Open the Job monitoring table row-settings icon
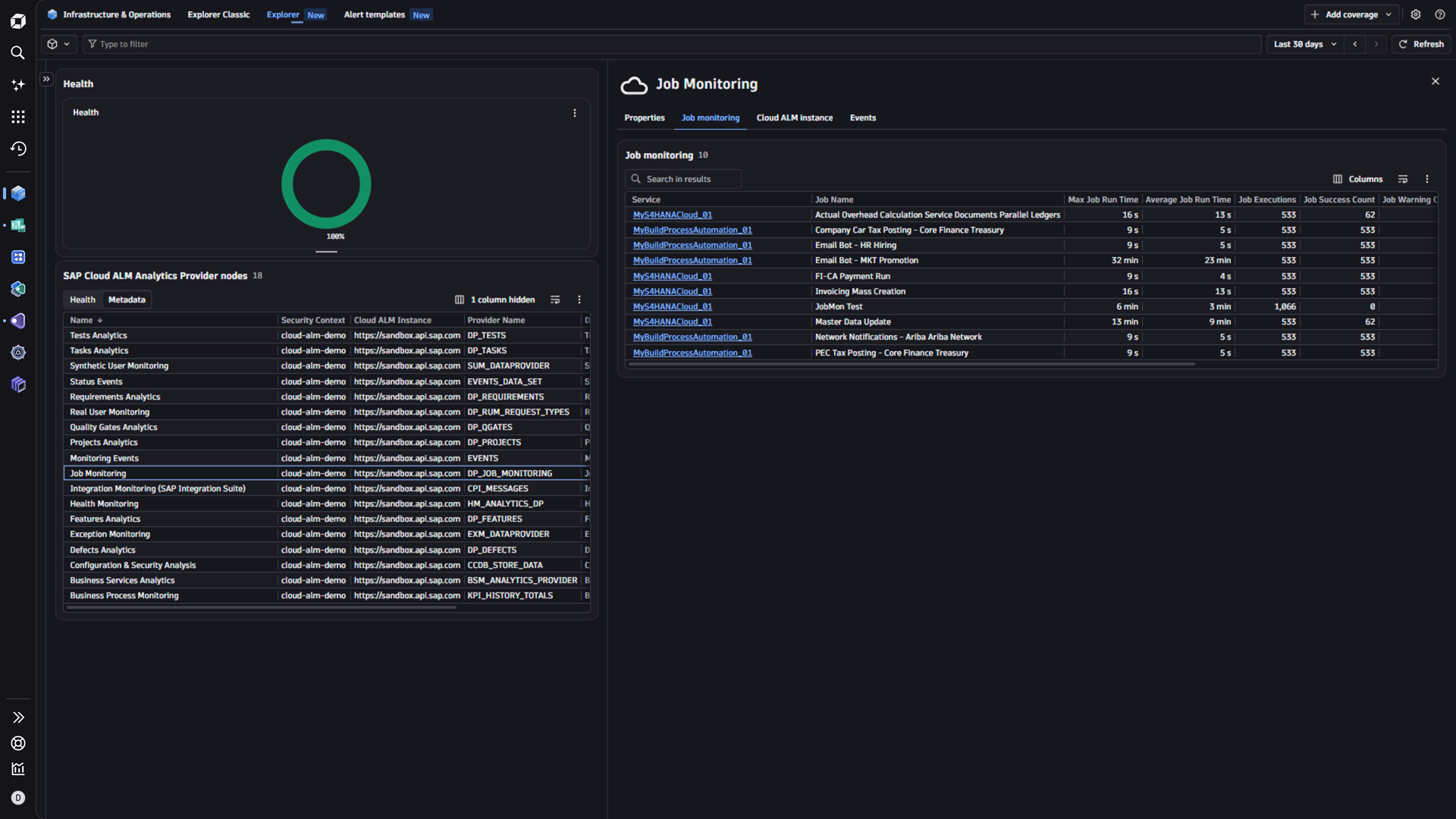 click(x=1403, y=179)
